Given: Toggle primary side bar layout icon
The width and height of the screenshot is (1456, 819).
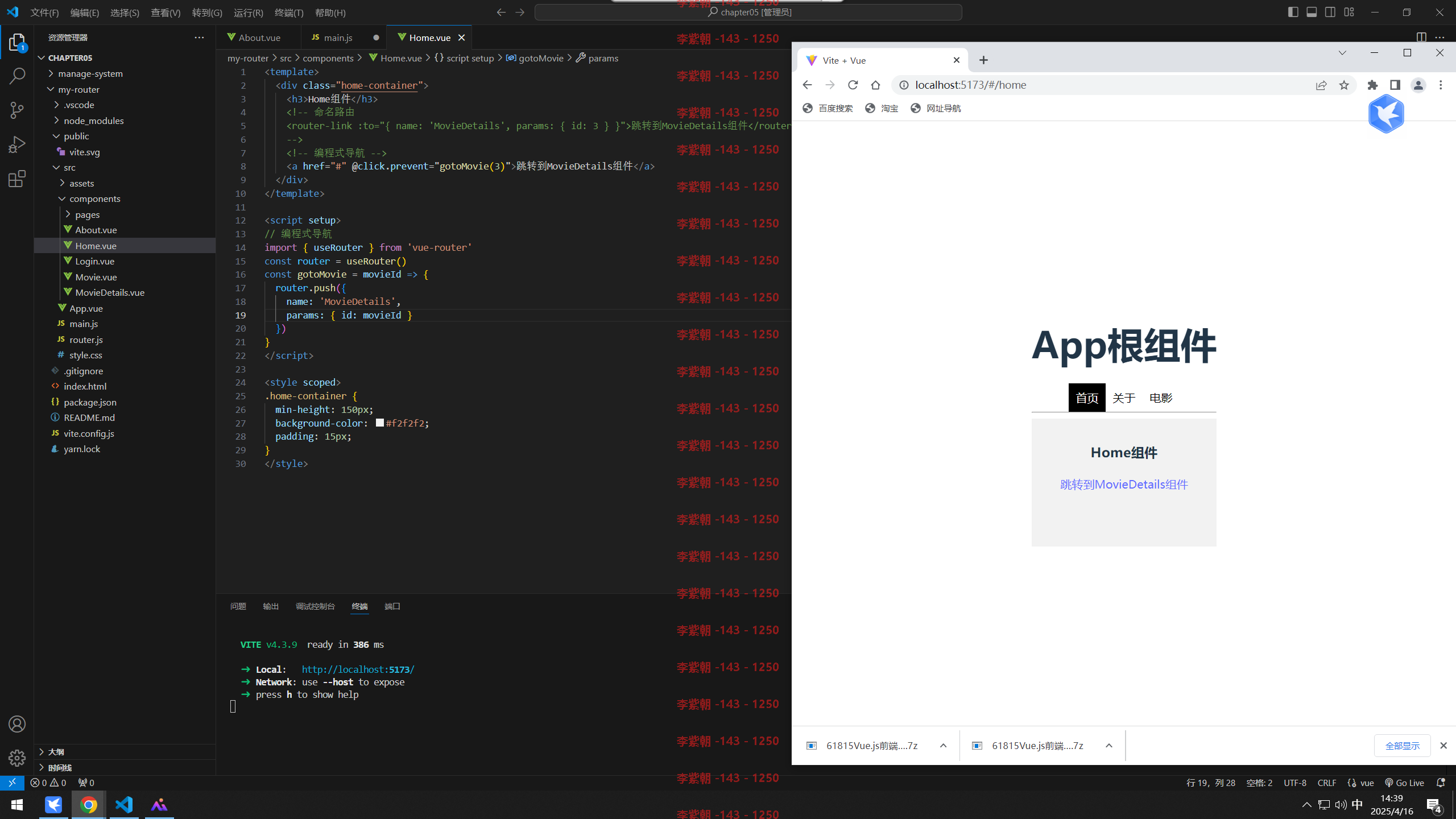Looking at the screenshot, I should [x=1293, y=12].
